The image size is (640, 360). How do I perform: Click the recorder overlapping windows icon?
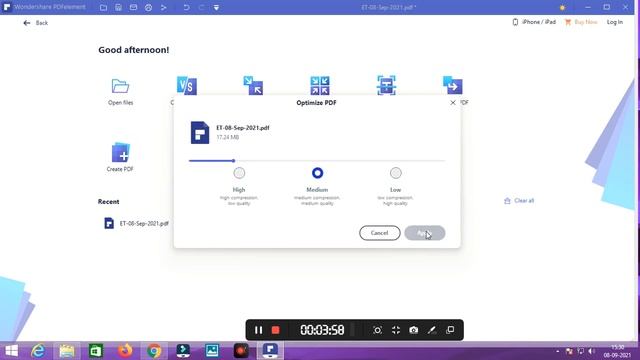tap(450, 330)
